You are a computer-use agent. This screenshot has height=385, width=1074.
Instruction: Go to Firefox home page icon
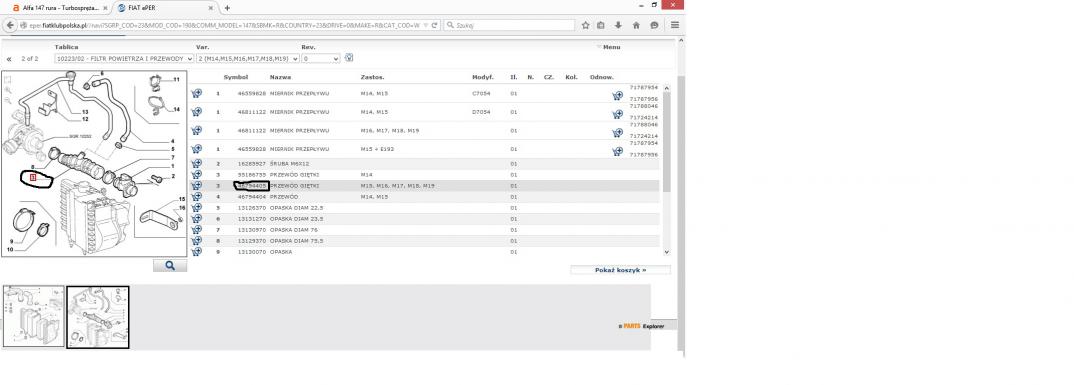tap(636, 25)
